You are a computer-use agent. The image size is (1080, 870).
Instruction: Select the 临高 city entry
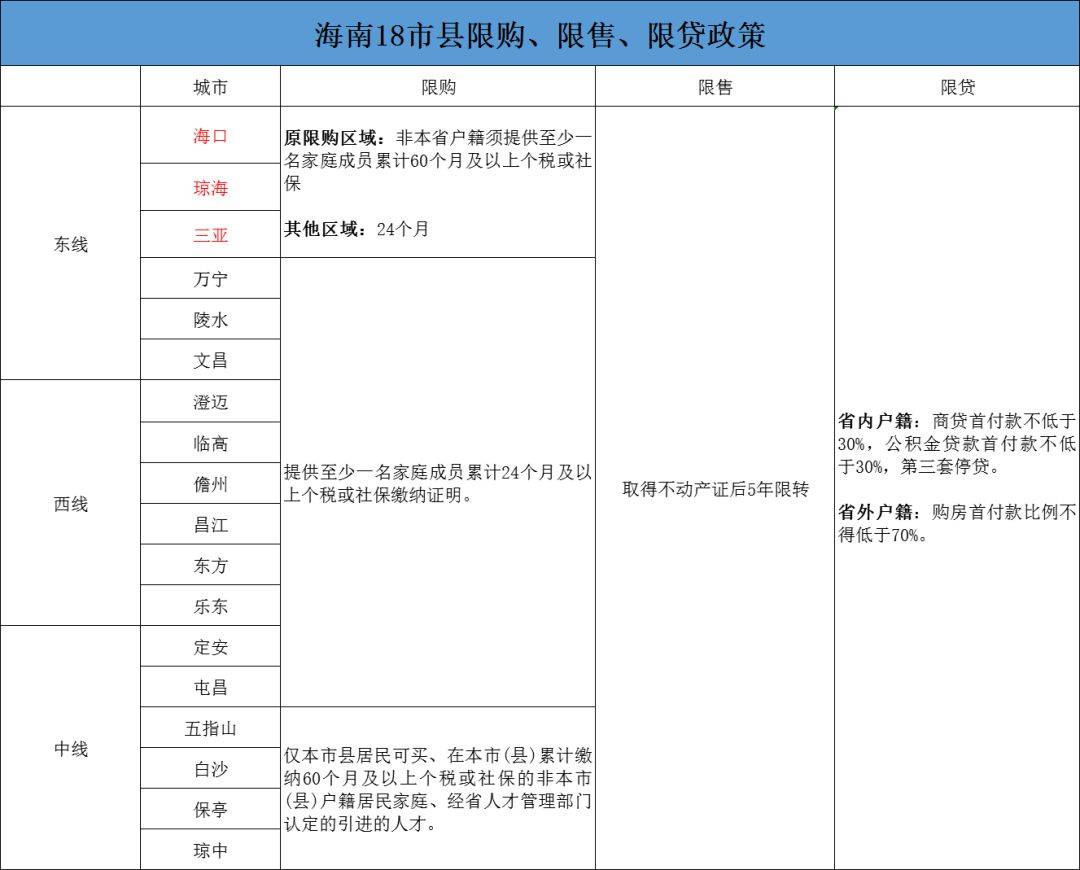coord(211,442)
